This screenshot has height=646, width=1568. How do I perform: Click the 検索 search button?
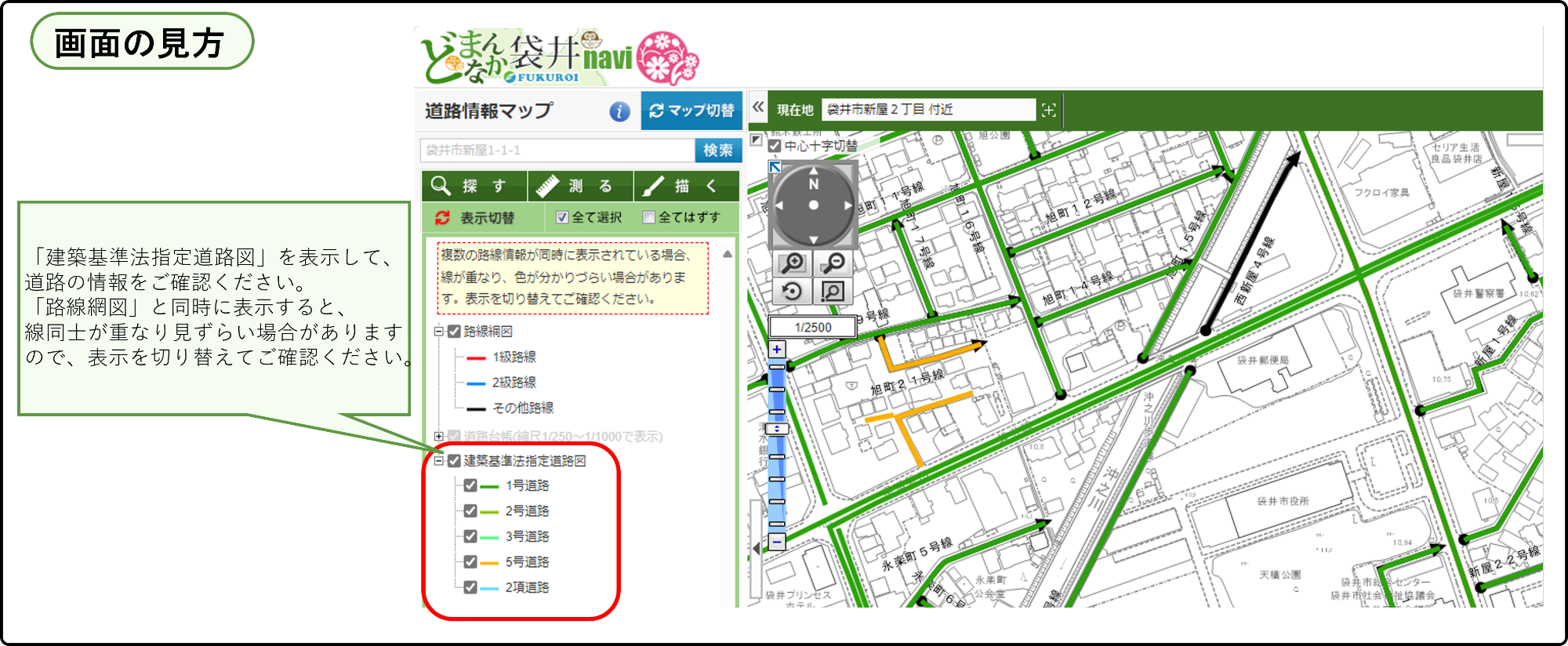click(718, 150)
